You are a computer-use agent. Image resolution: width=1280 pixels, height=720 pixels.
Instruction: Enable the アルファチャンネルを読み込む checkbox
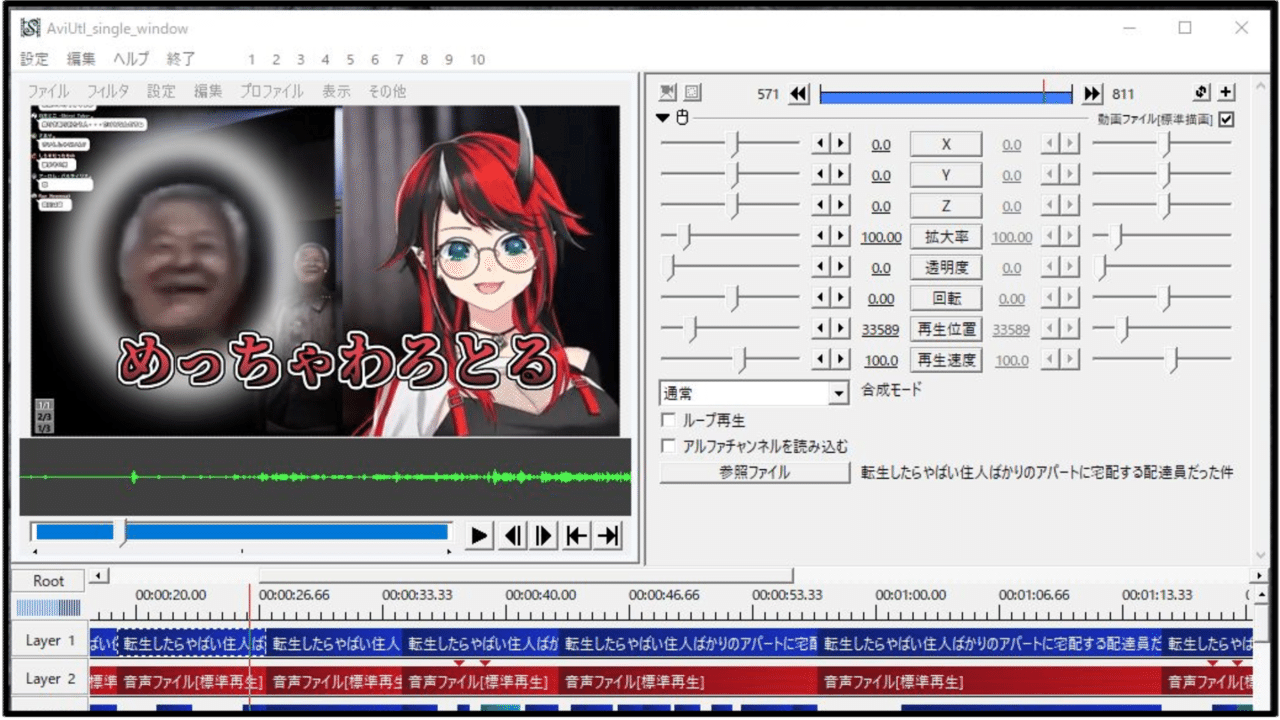(x=668, y=444)
